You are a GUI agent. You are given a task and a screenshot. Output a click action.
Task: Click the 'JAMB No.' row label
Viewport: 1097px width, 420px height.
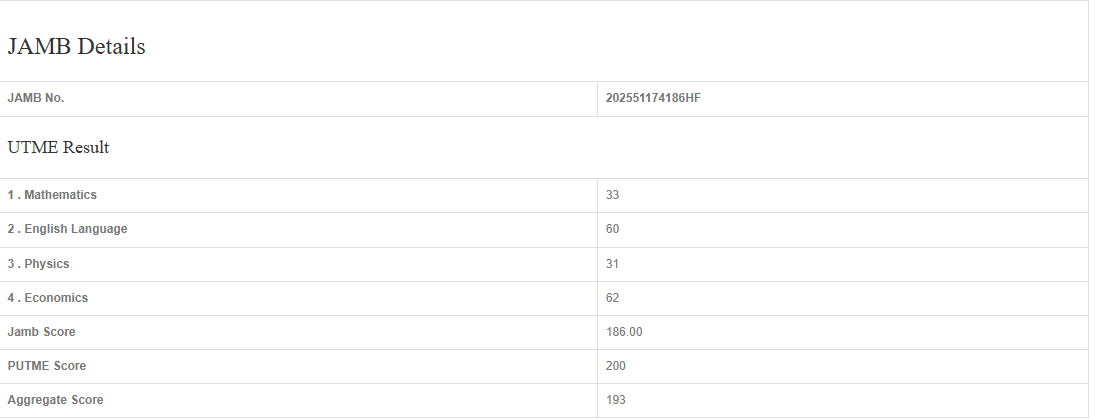36,98
